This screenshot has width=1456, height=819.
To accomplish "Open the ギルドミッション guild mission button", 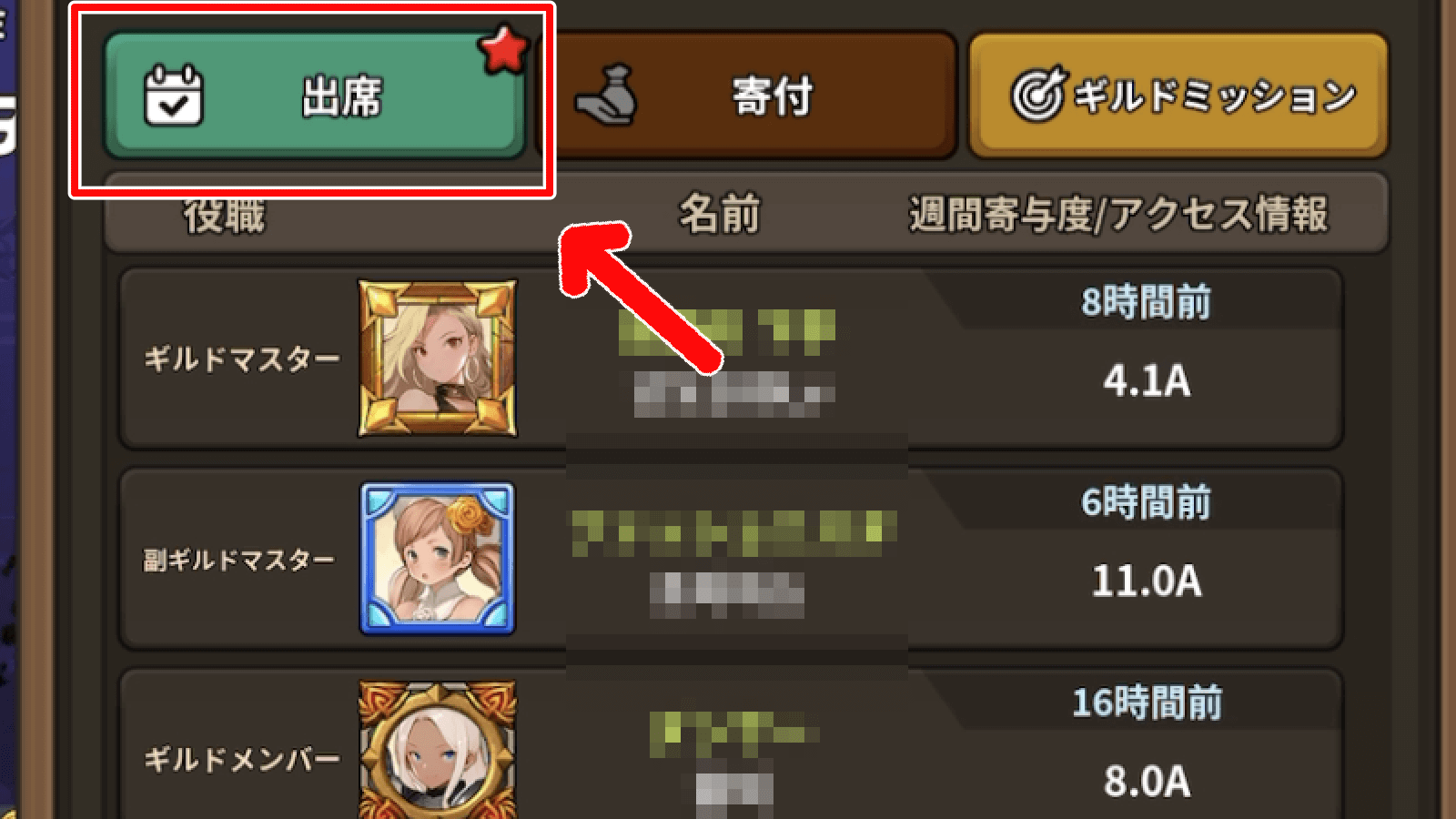I will point(1178,96).
